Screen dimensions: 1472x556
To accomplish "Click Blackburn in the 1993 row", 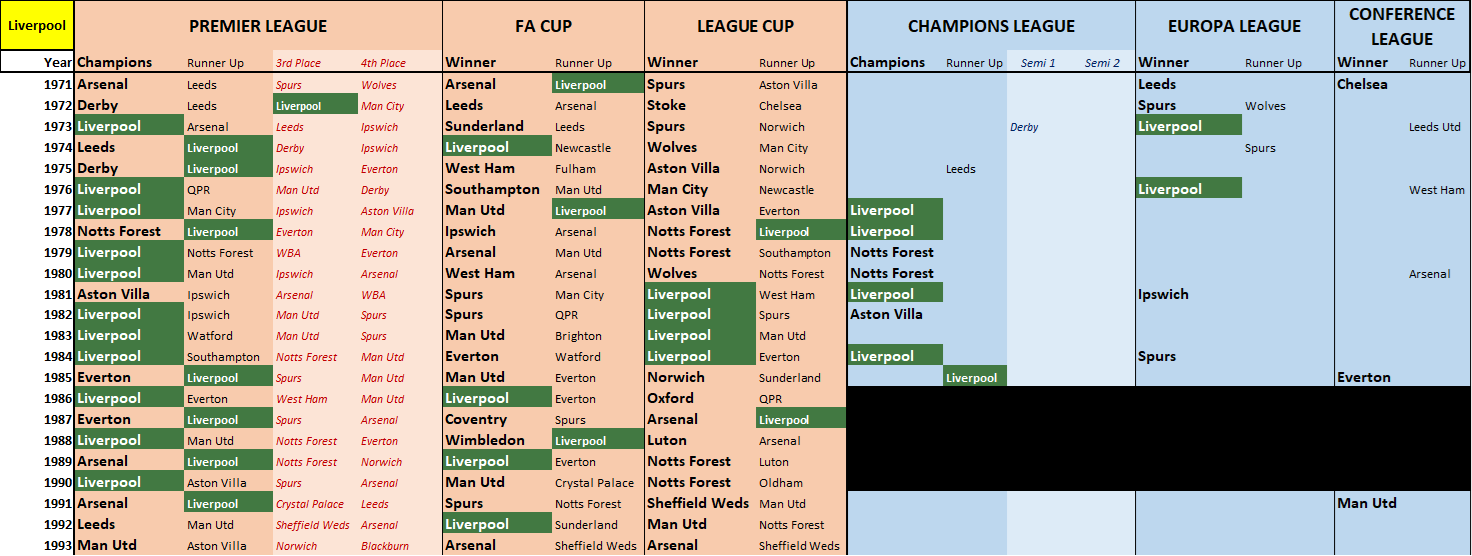I will coord(385,546).
